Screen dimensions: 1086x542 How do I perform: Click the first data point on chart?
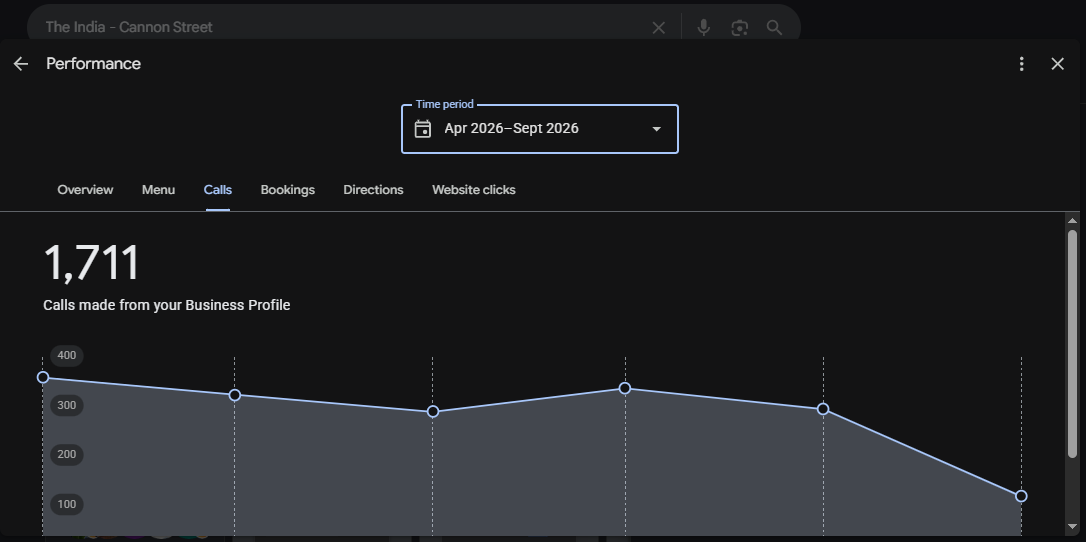(43, 377)
